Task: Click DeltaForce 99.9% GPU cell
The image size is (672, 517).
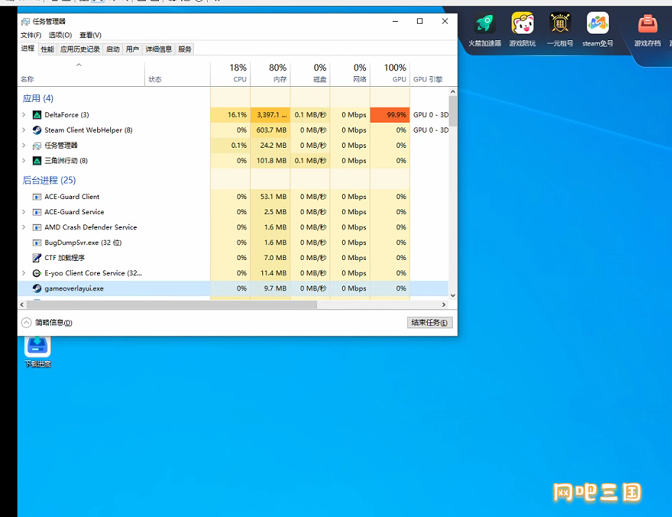Action: (390, 115)
